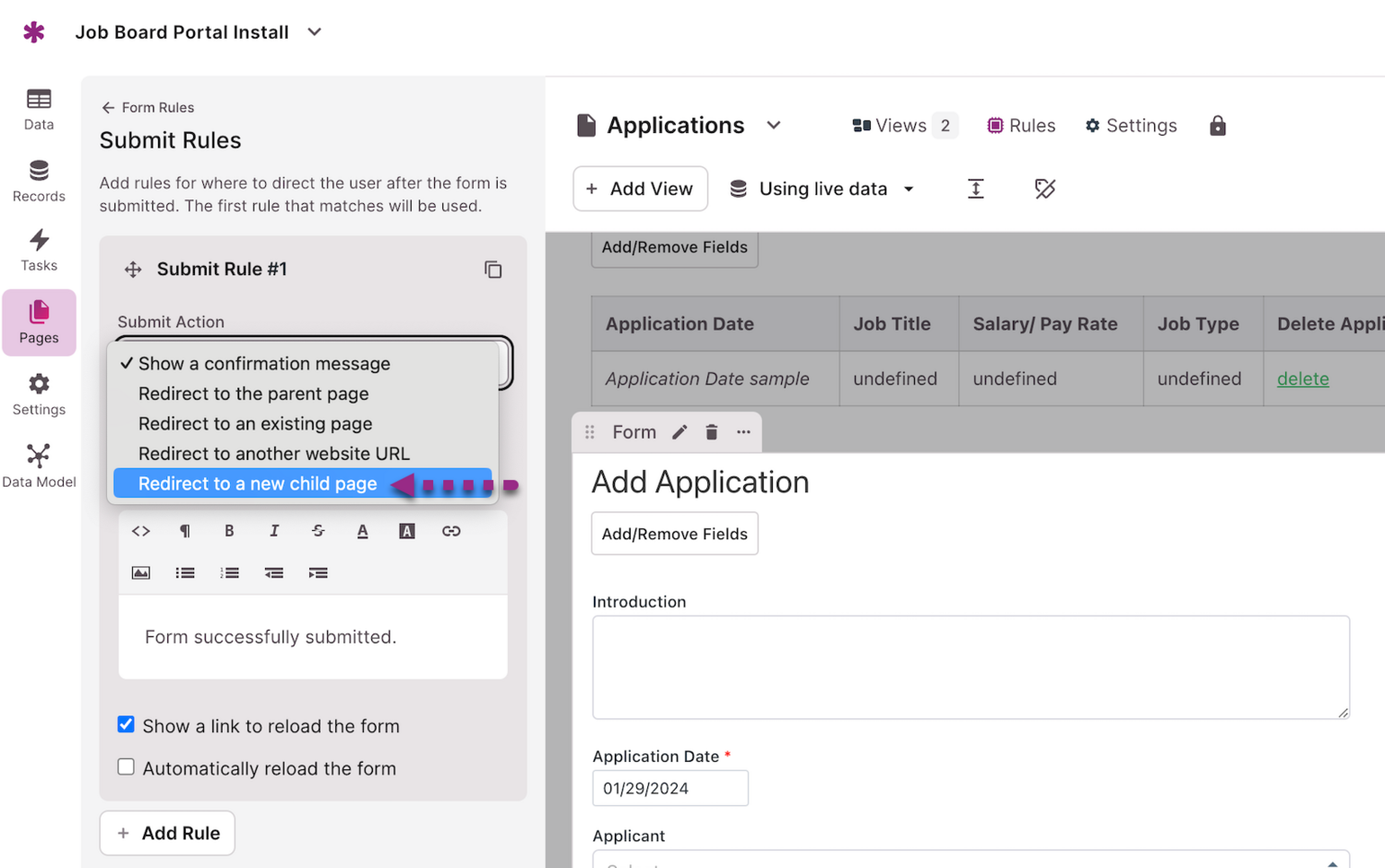Click the Add Rule button
The width and height of the screenshot is (1385, 868).
click(x=167, y=833)
